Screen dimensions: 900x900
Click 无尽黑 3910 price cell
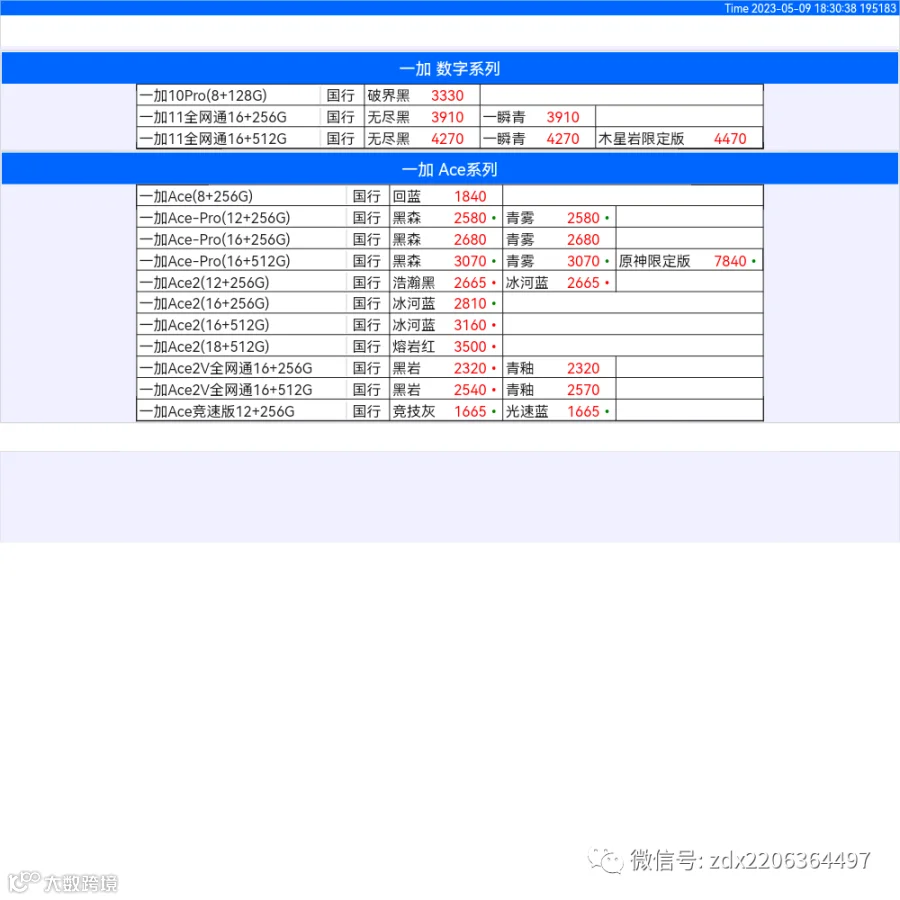coord(422,117)
